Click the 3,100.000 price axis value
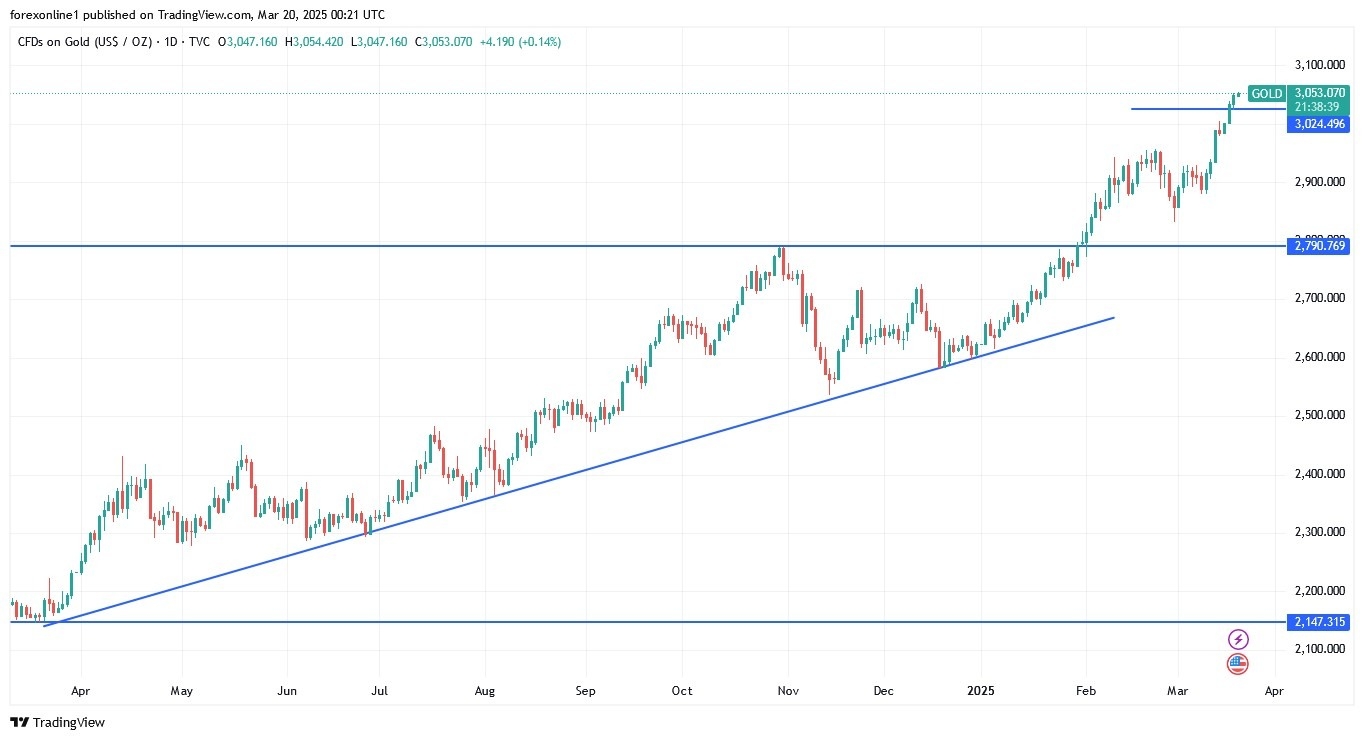Image resolution: width=1364 pixels, height=740 pixels. coord(1318,65)
